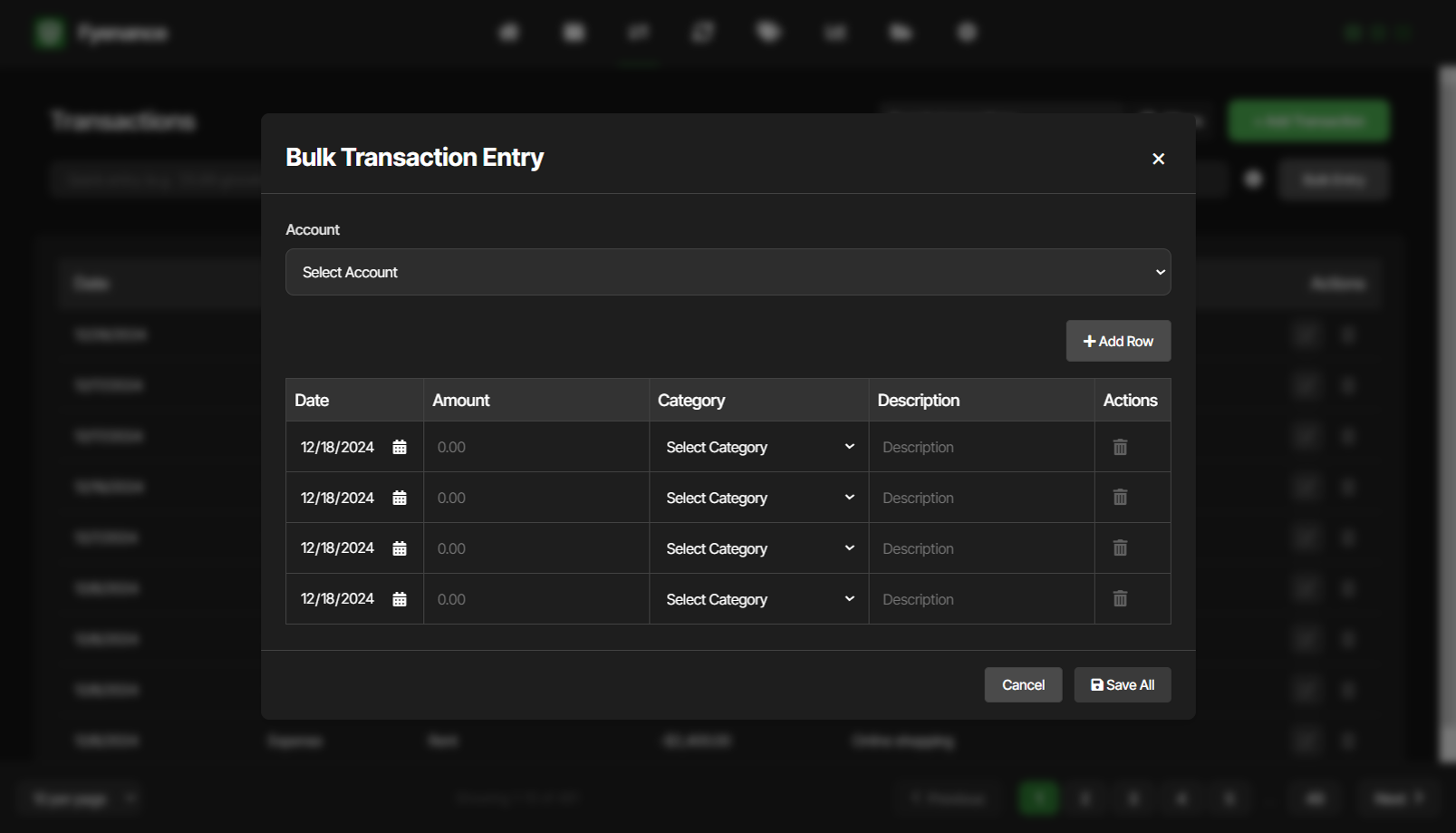Open the date picker on the second row
The width and height of the screenshot is (1456, 833).
(x=399, y=497)
